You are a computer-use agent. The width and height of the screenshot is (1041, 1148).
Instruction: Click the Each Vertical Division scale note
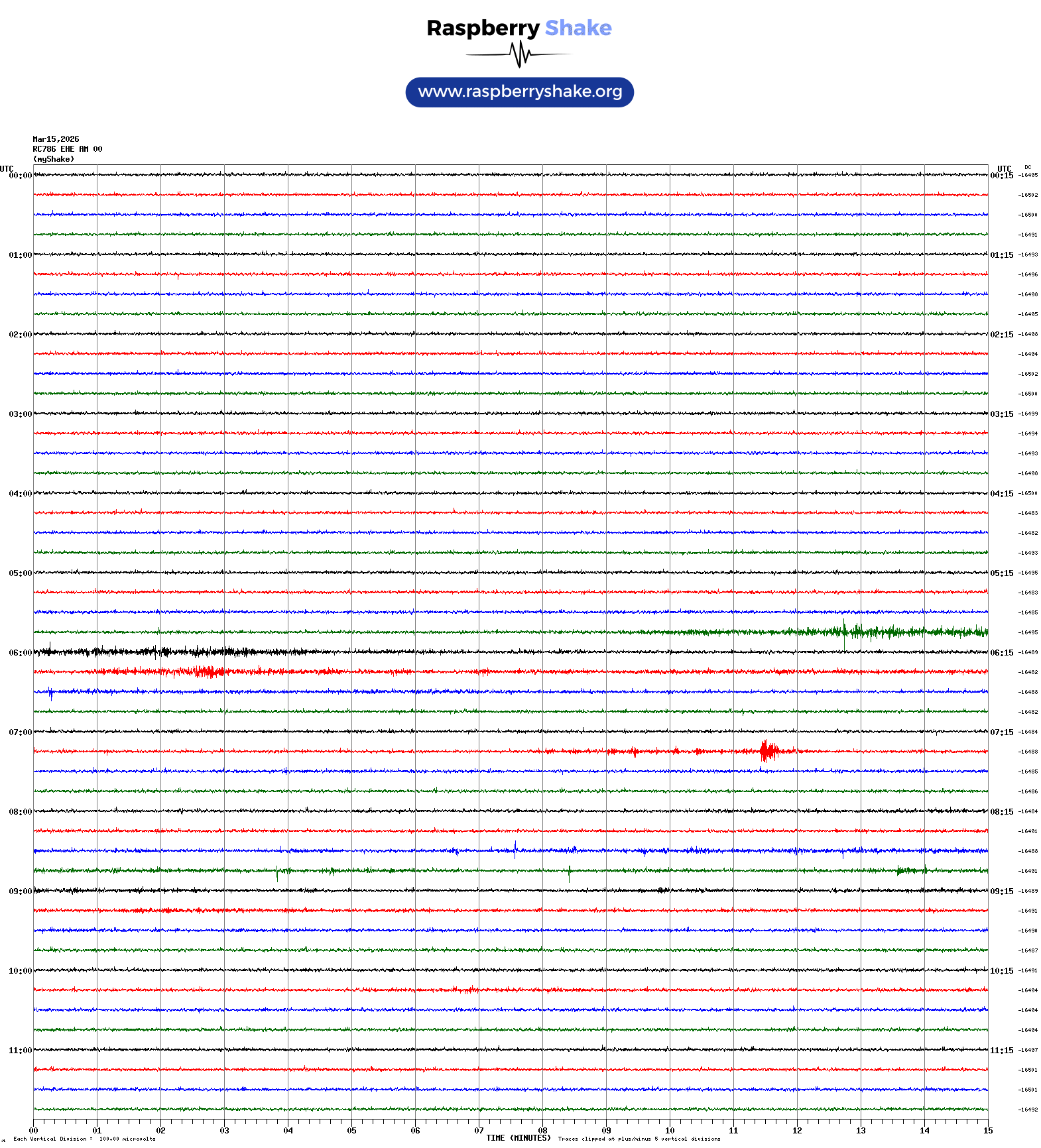[84, 1139]
